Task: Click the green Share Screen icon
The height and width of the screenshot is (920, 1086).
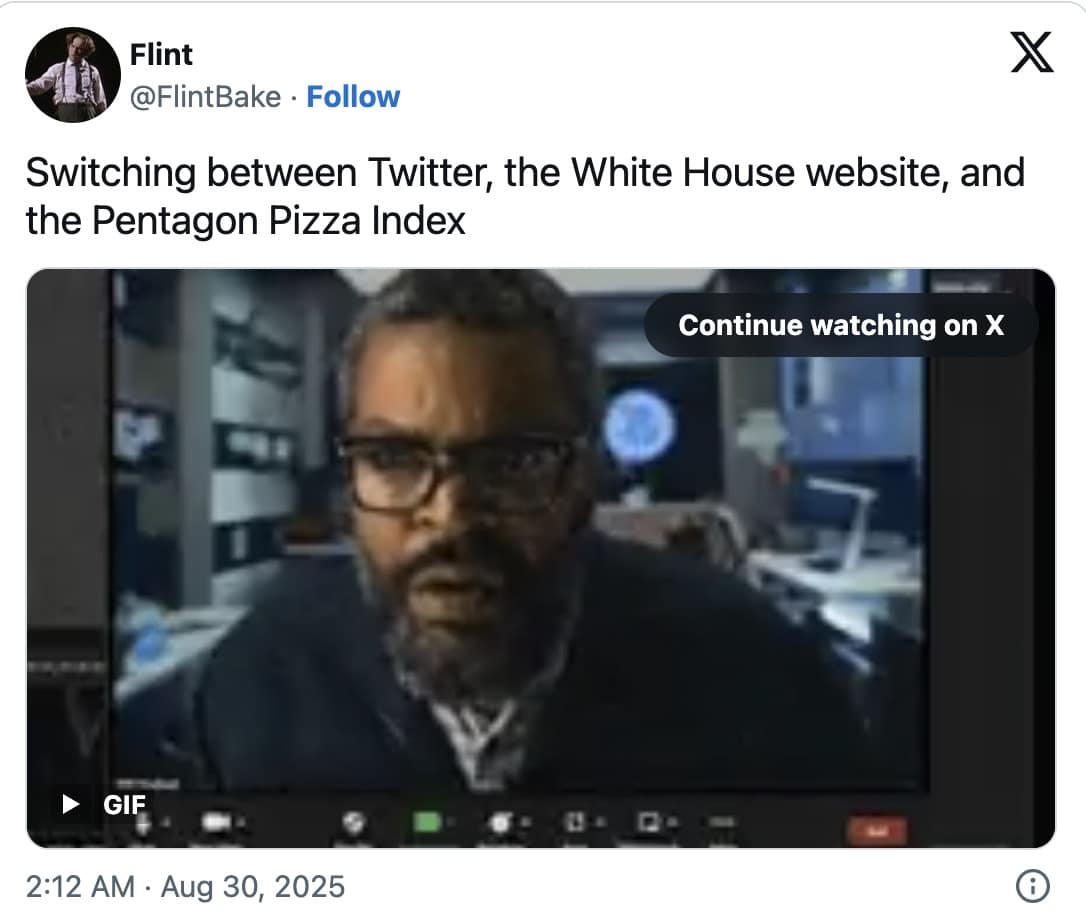Action: [425, 823]
